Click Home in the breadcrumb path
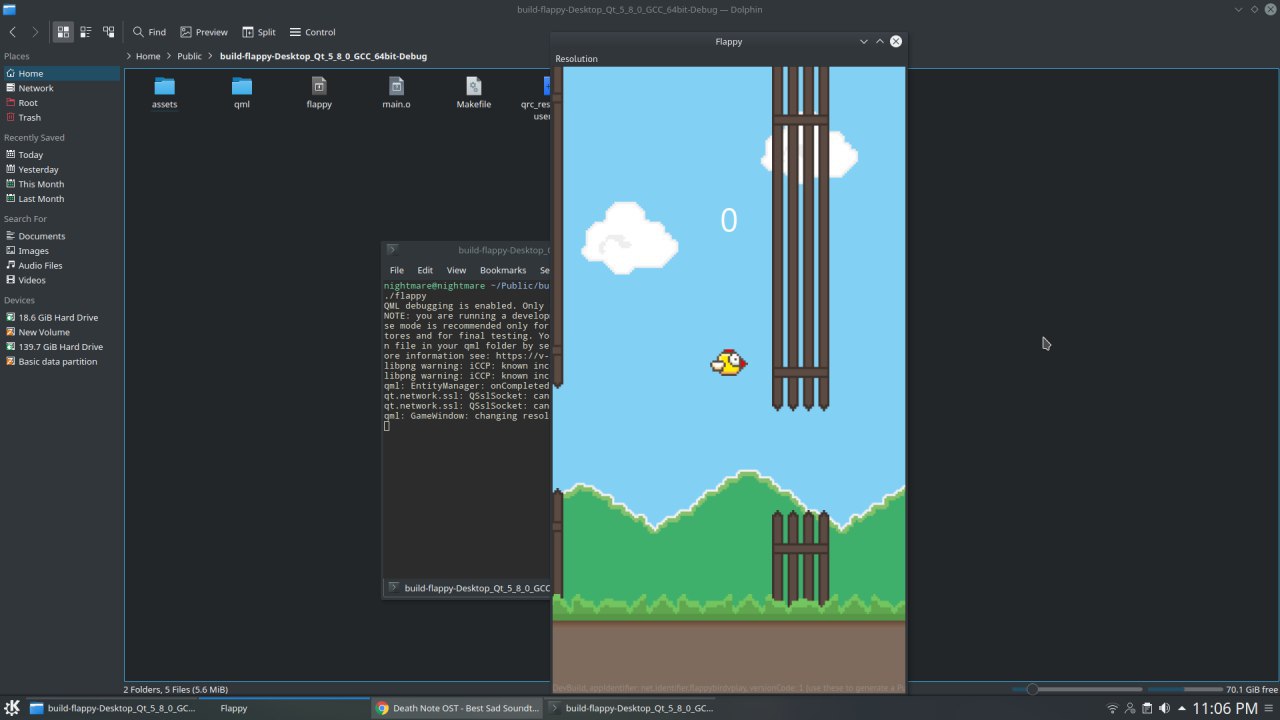Image resolution: width=1280 pixels, height=720 pixels. [148, 56]
